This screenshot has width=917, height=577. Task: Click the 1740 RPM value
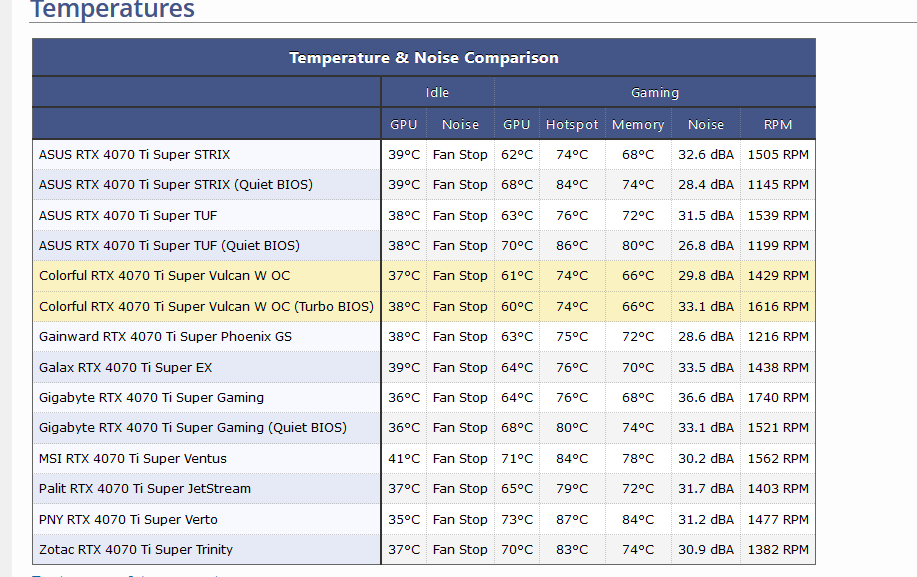[x=778, y=398]
